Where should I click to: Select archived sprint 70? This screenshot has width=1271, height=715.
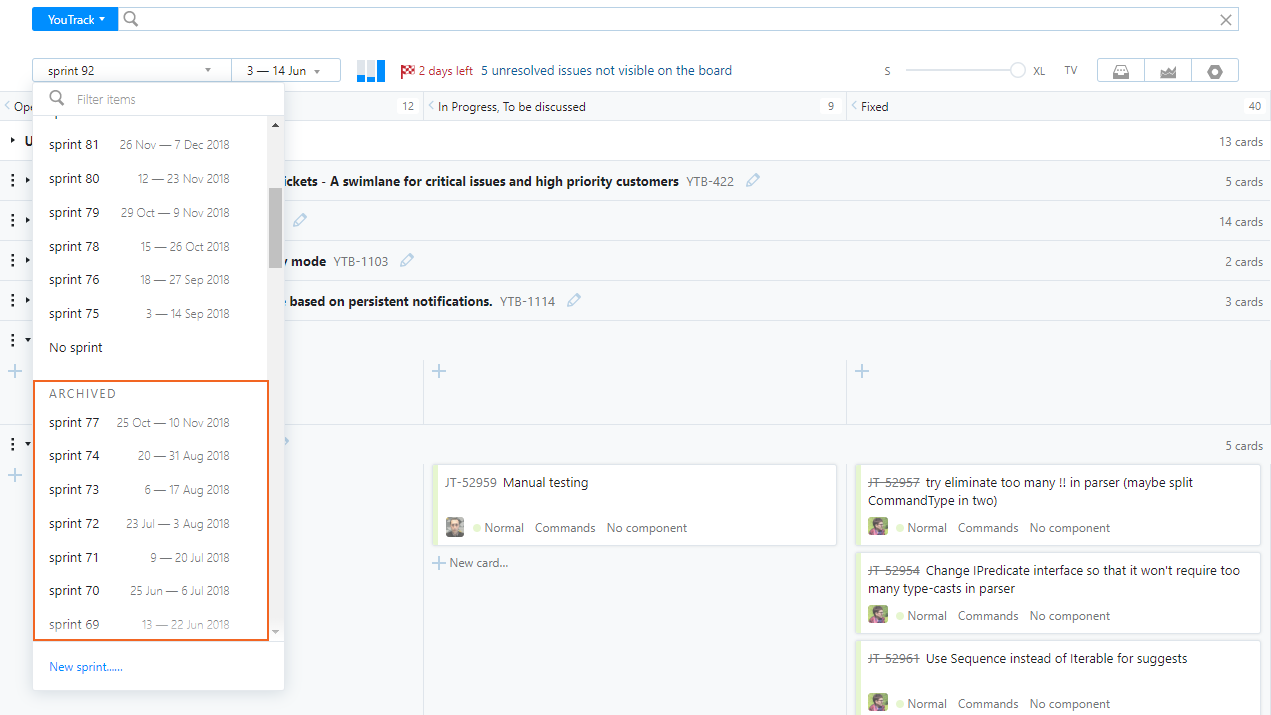point(150,591)
